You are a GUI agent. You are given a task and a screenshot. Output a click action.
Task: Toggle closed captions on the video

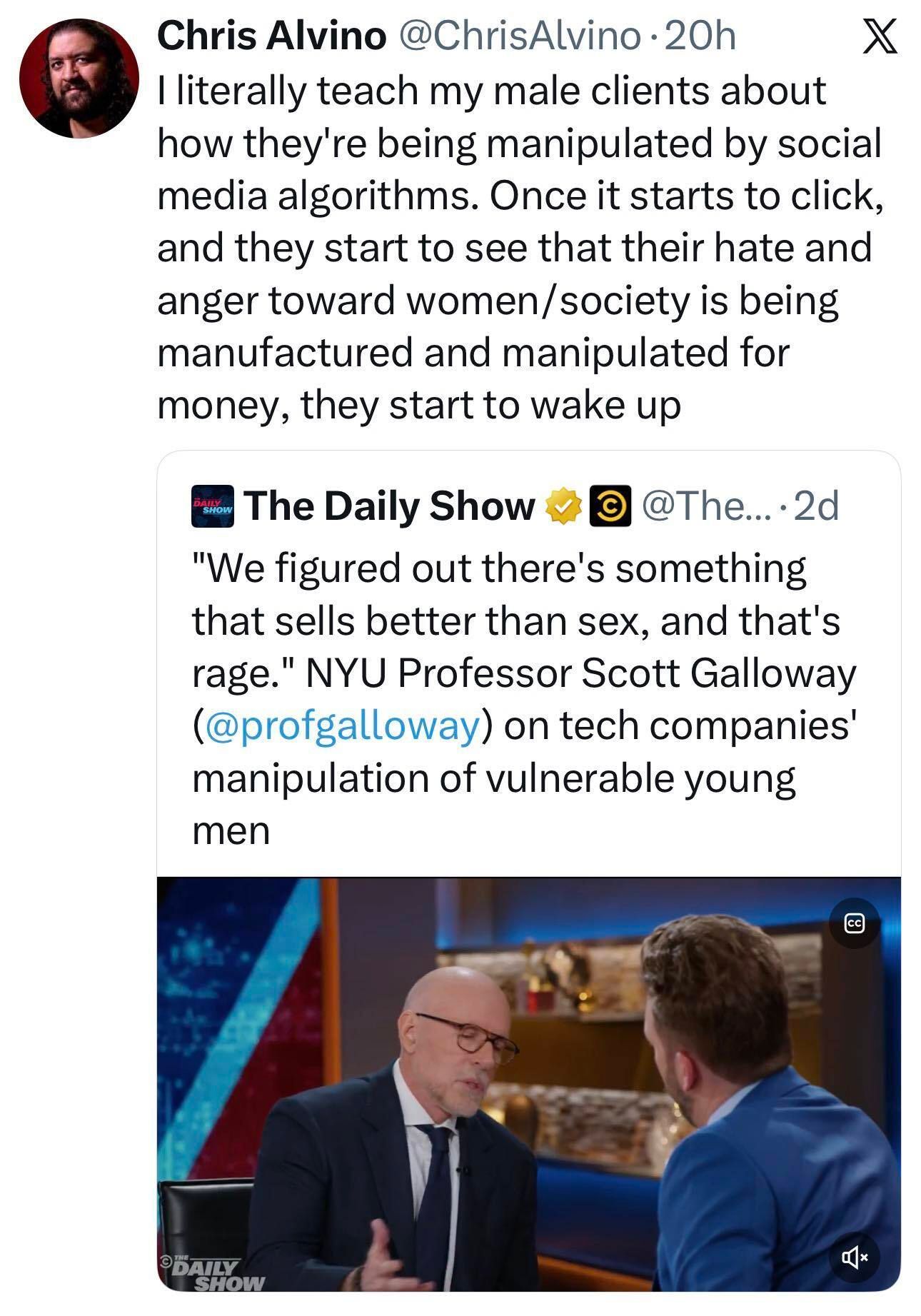point(855,923)
